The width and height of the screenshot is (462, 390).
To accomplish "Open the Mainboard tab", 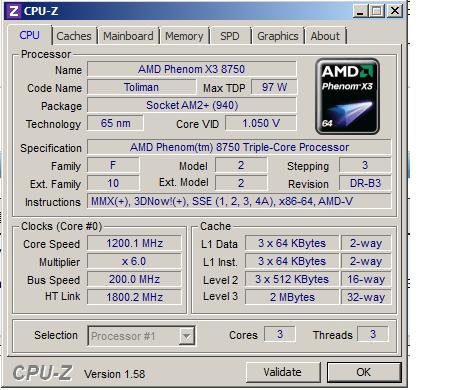I will tap(128, 36).
